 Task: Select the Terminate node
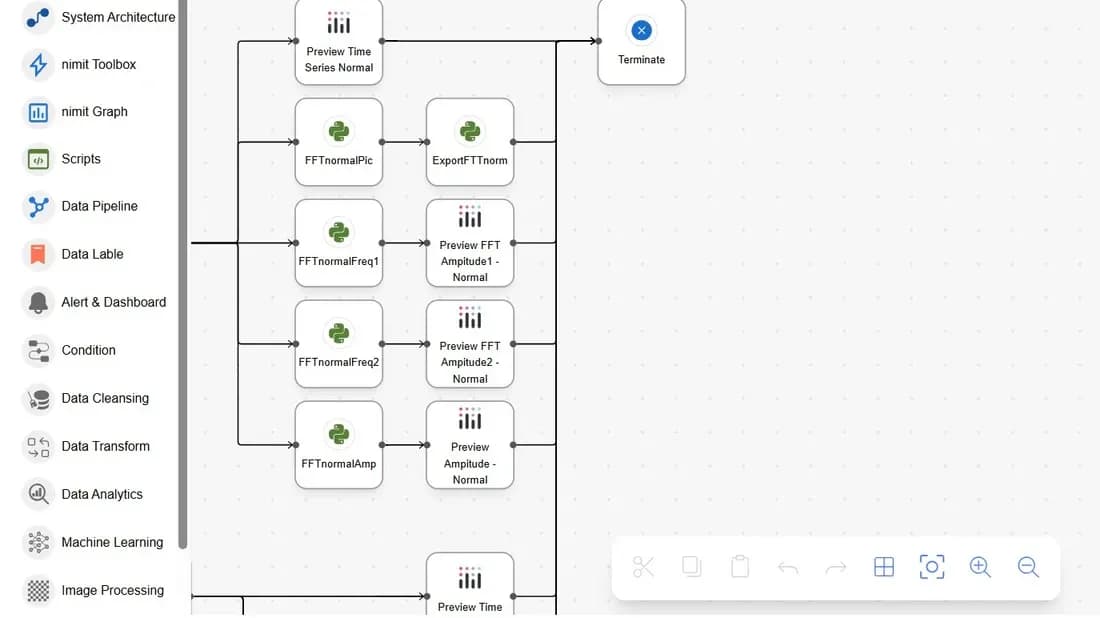tap(641, 41)
